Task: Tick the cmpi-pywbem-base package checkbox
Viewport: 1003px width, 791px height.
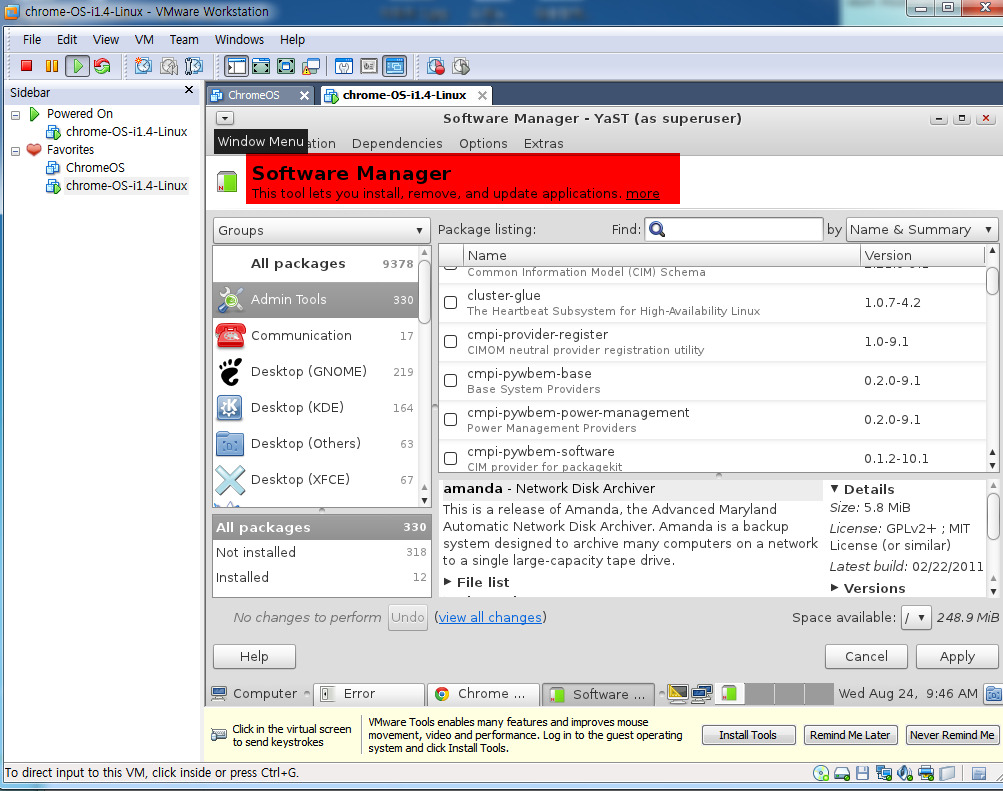Action: 450,381
